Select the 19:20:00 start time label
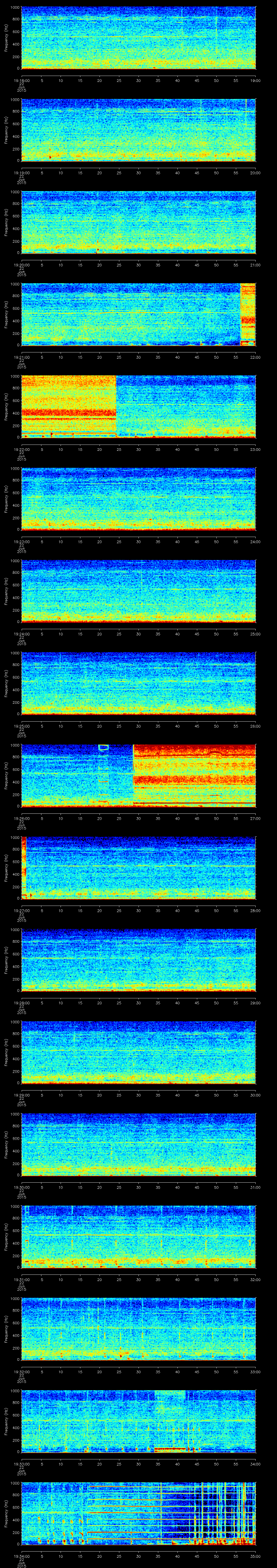Image resolution: width=277 pixels, height=1568 pixels. pos(21,265)
